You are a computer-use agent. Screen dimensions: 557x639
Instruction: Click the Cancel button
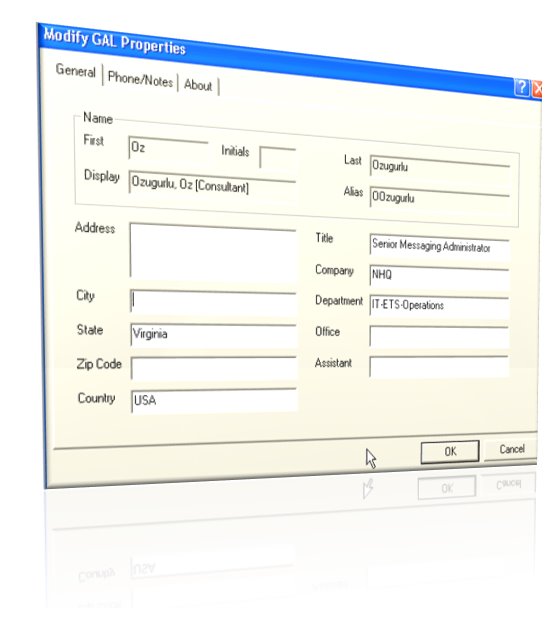point(511,449)
